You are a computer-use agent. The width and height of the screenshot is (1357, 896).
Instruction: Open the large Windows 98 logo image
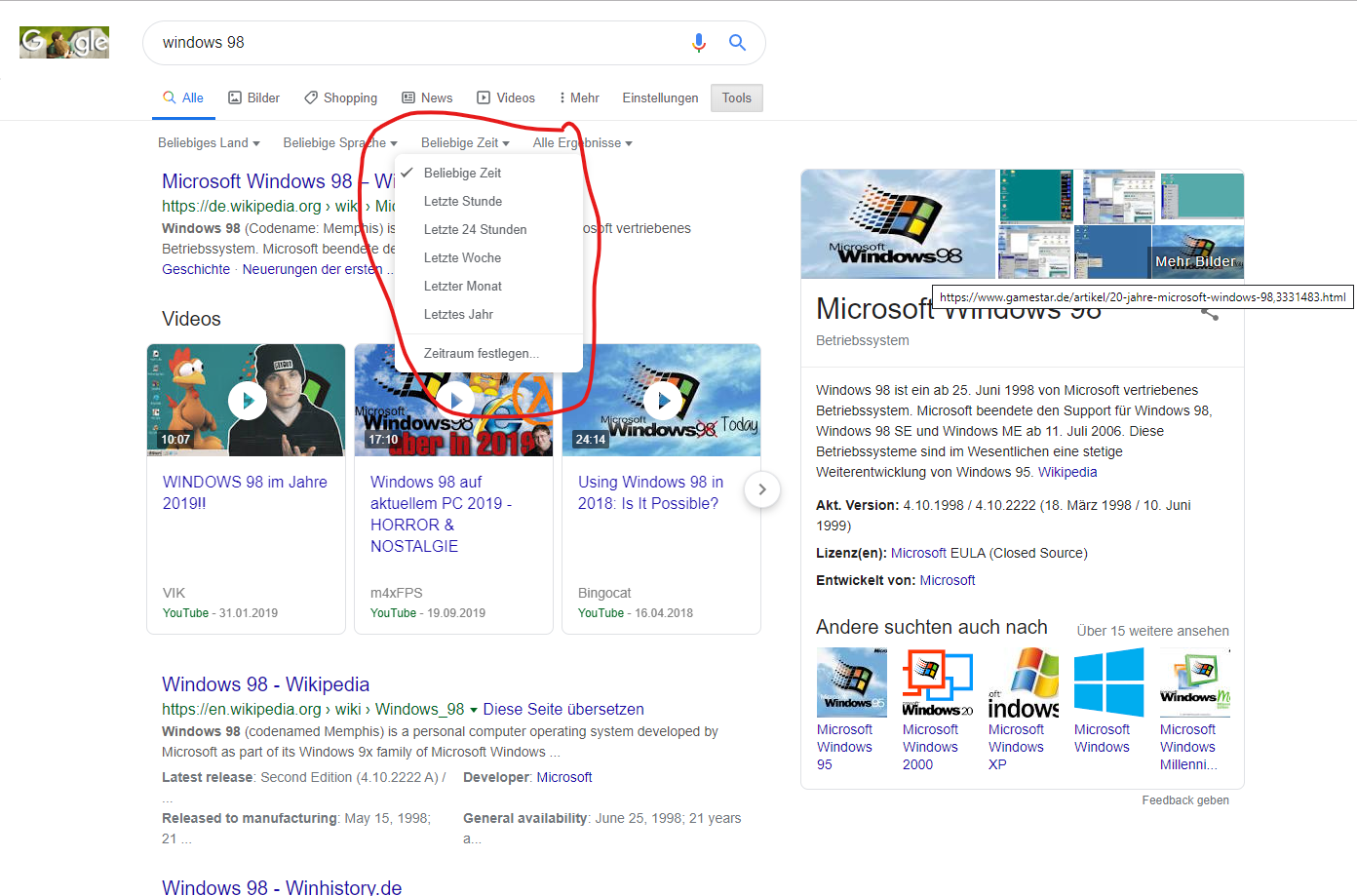(x=898, y=224)
